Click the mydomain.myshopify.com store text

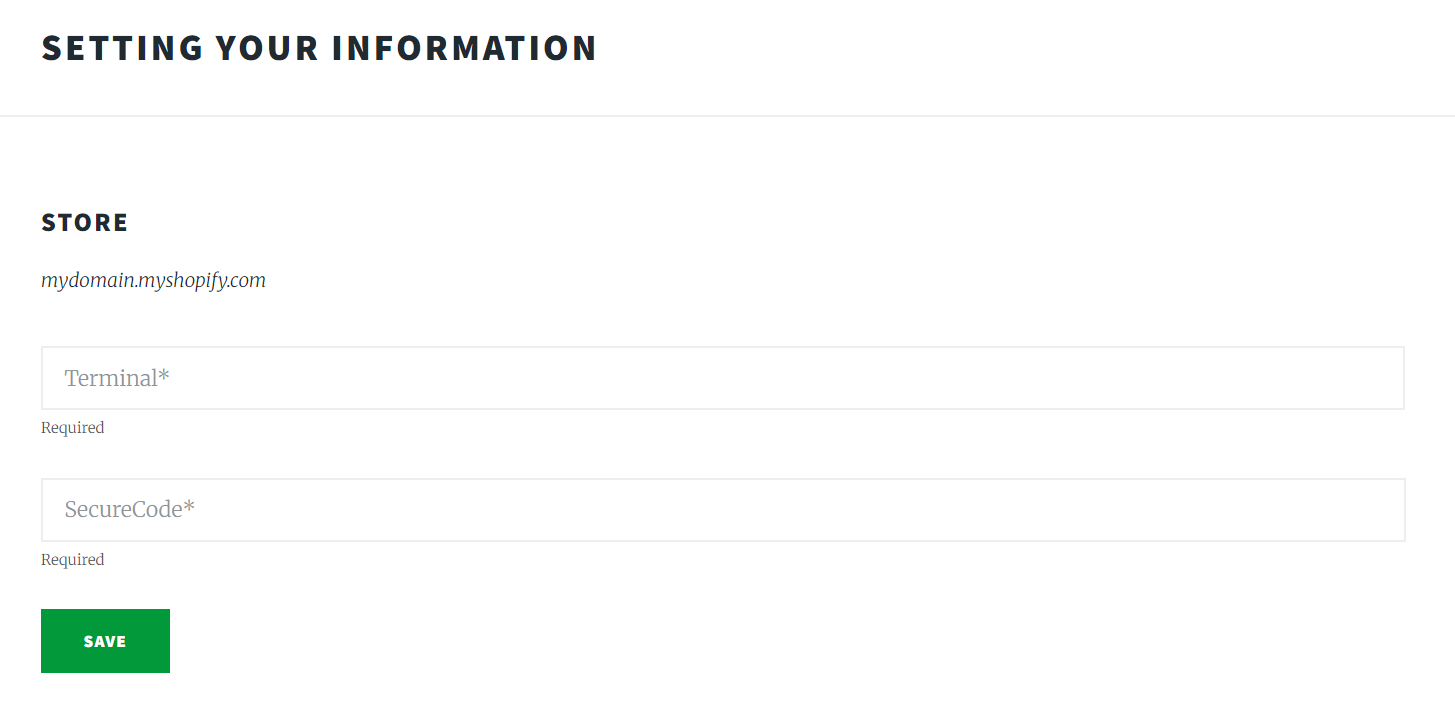tap(153, 280)
